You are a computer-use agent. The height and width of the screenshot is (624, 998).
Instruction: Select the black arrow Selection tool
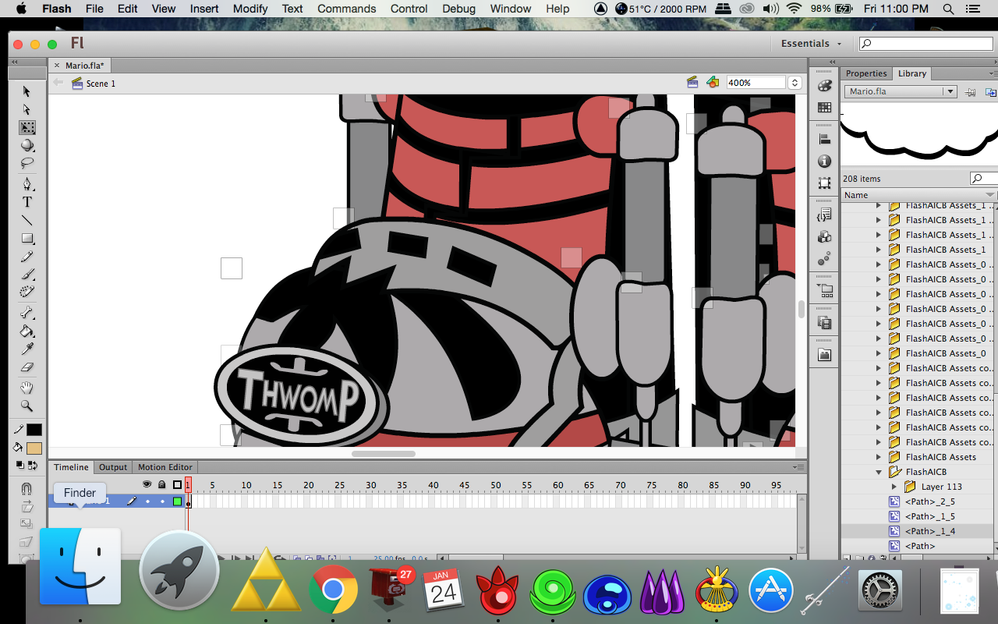tap(27, 92)
